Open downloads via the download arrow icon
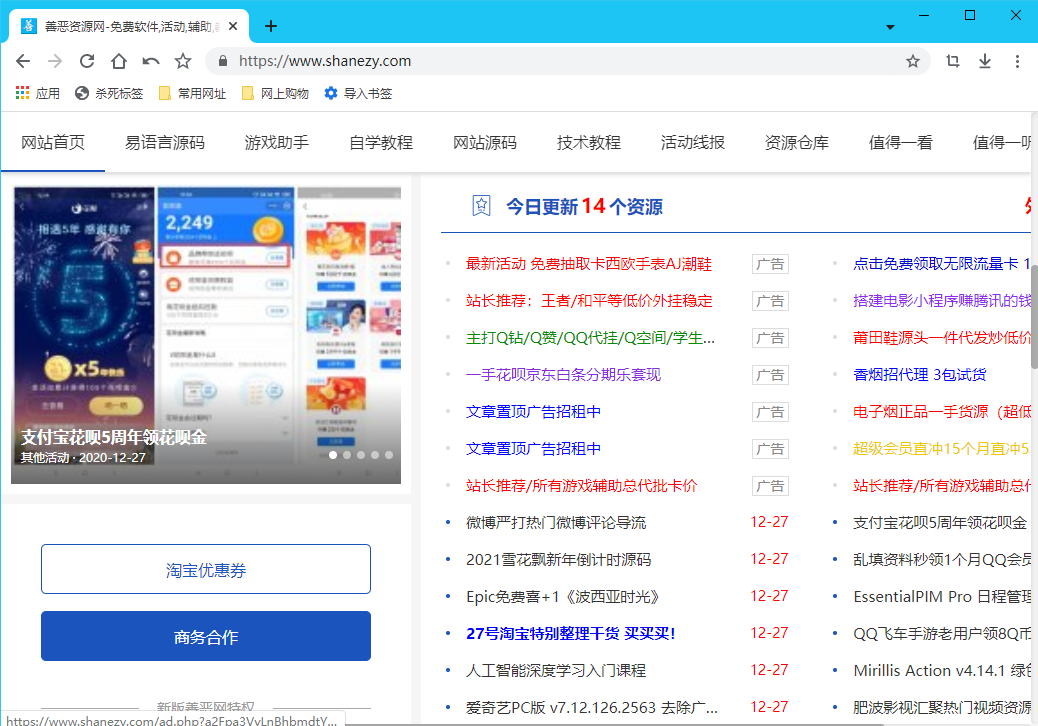The image size is (1038, 726). point(984,61)
